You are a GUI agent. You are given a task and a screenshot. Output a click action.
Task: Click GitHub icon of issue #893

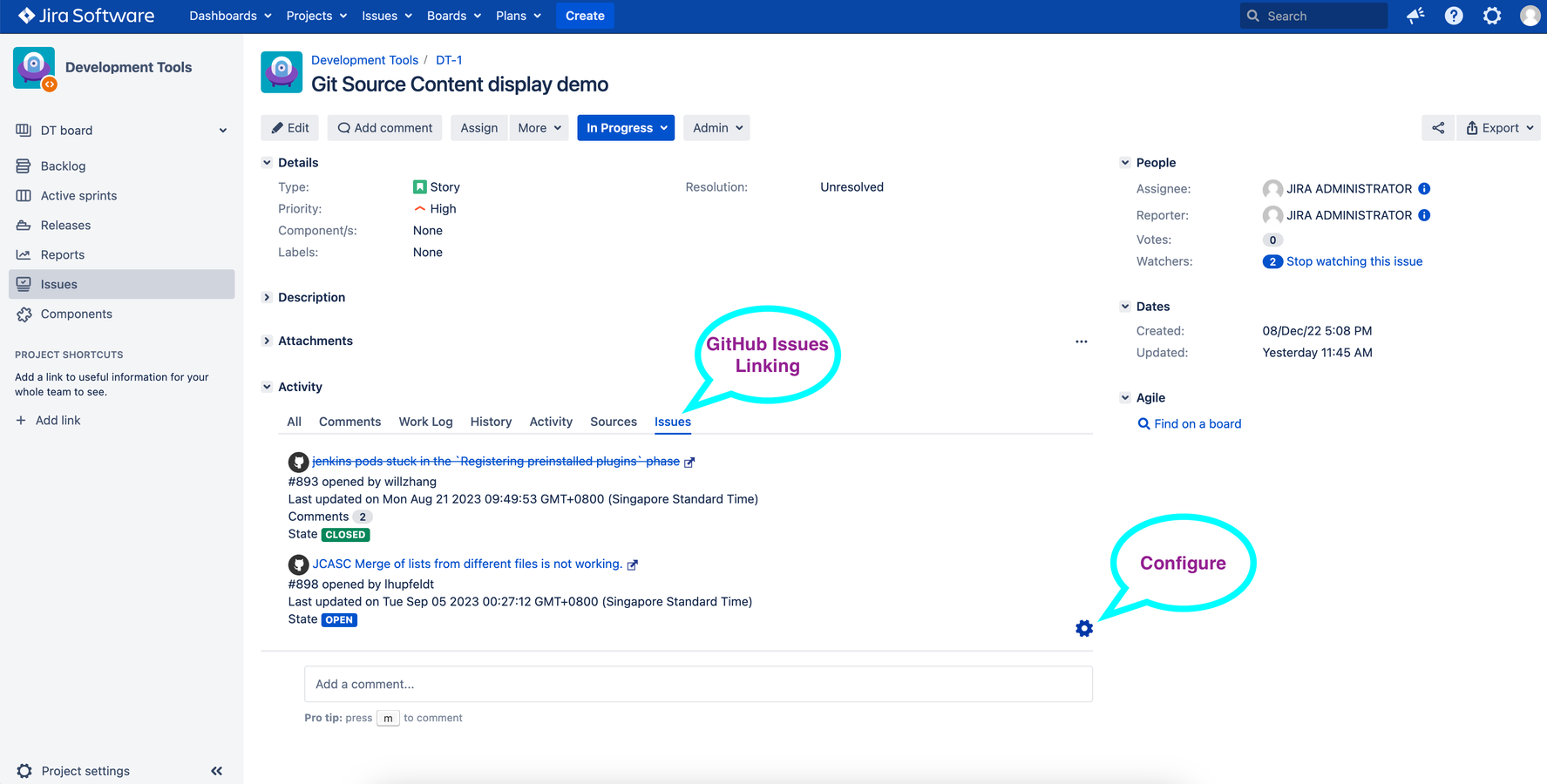pyautogui.click(x=298, y=462)
